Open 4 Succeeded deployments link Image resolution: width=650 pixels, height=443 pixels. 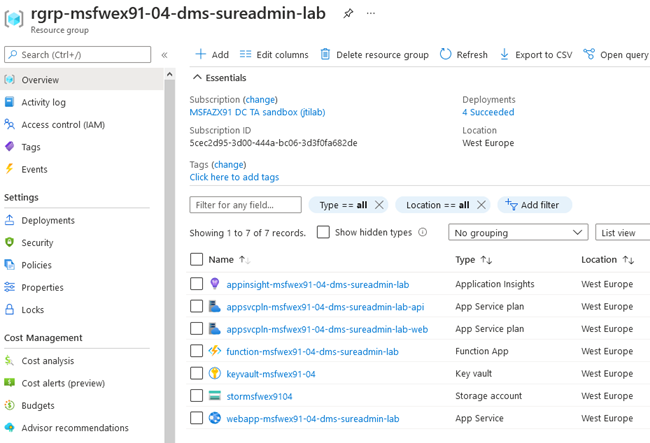488,112
